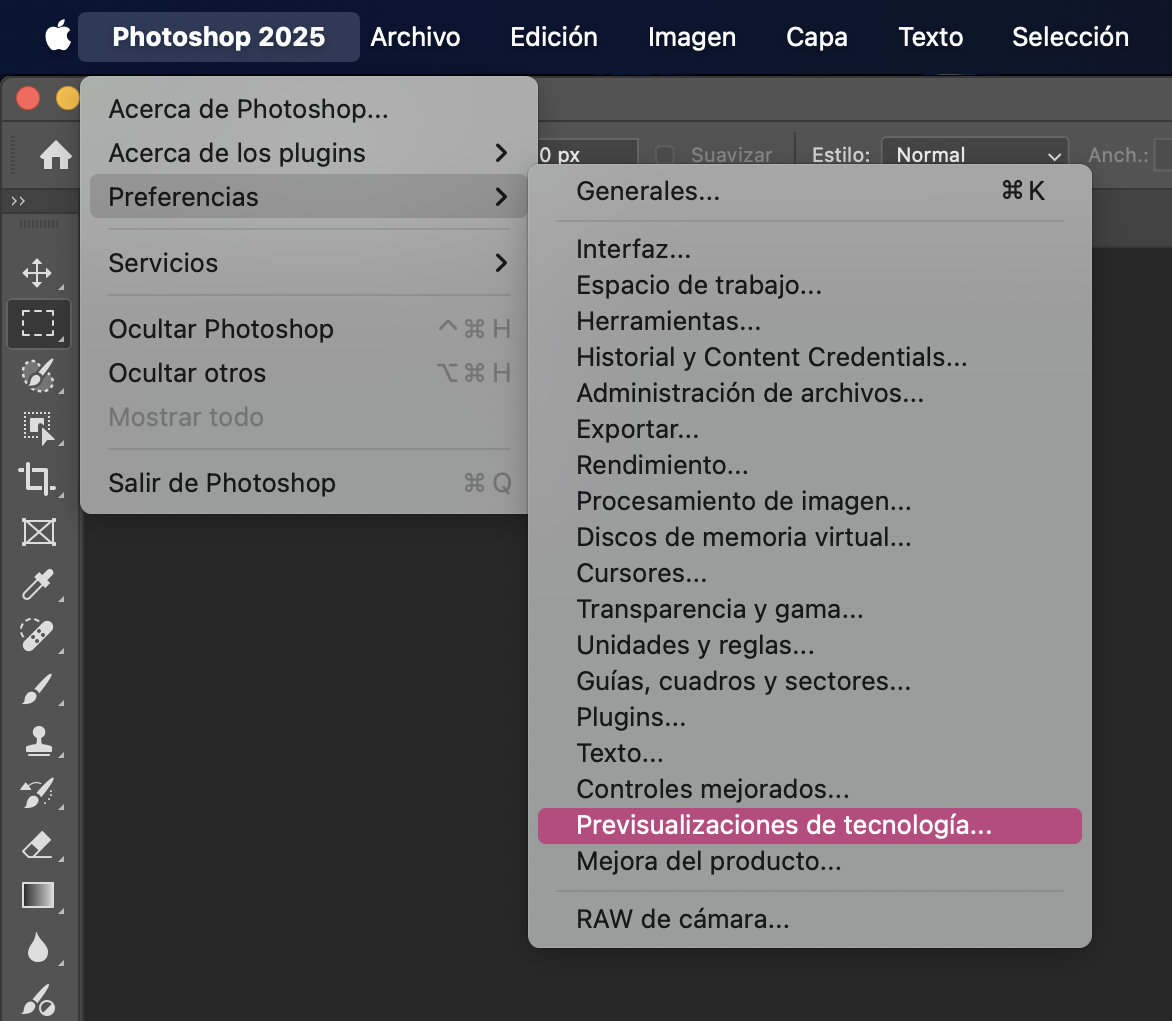Select the Rectangular Marquee tool

pyautogui.click(x=38, y=324)
